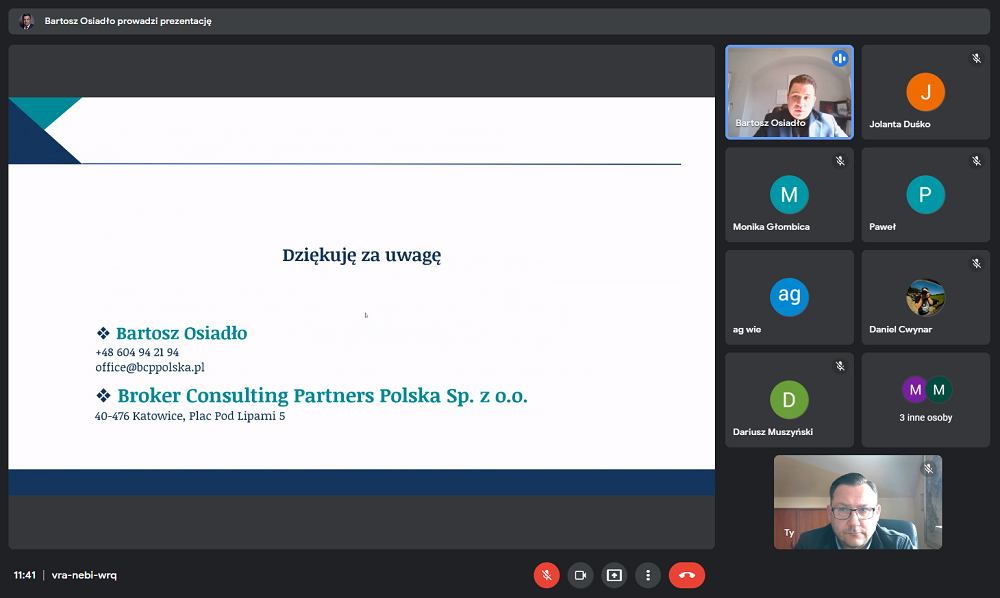This screenshot has width=1000, height=598.
Task: Unmute microphone with red mic button
Action: click(x=546, y=575)
